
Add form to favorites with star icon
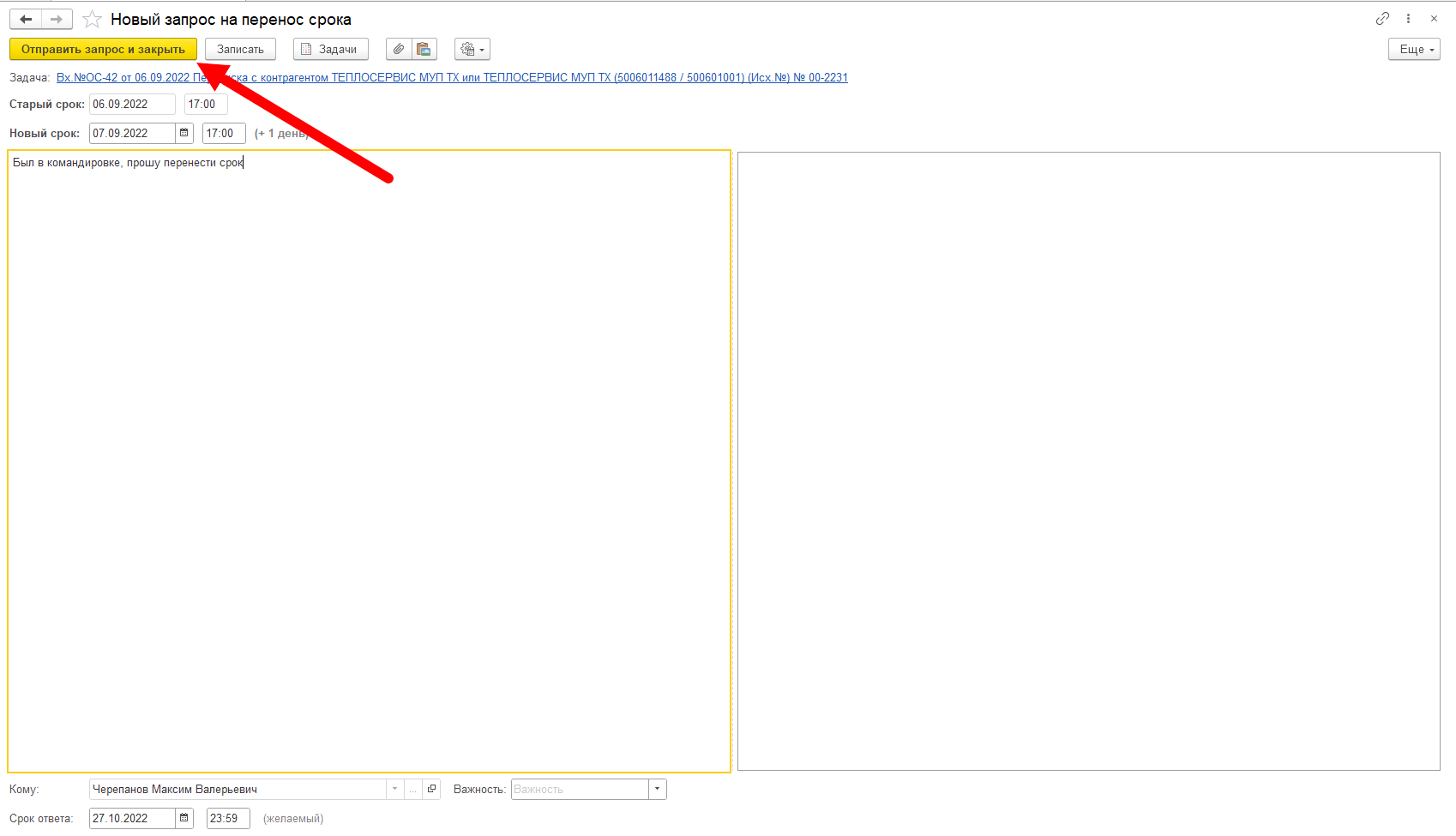92,19
